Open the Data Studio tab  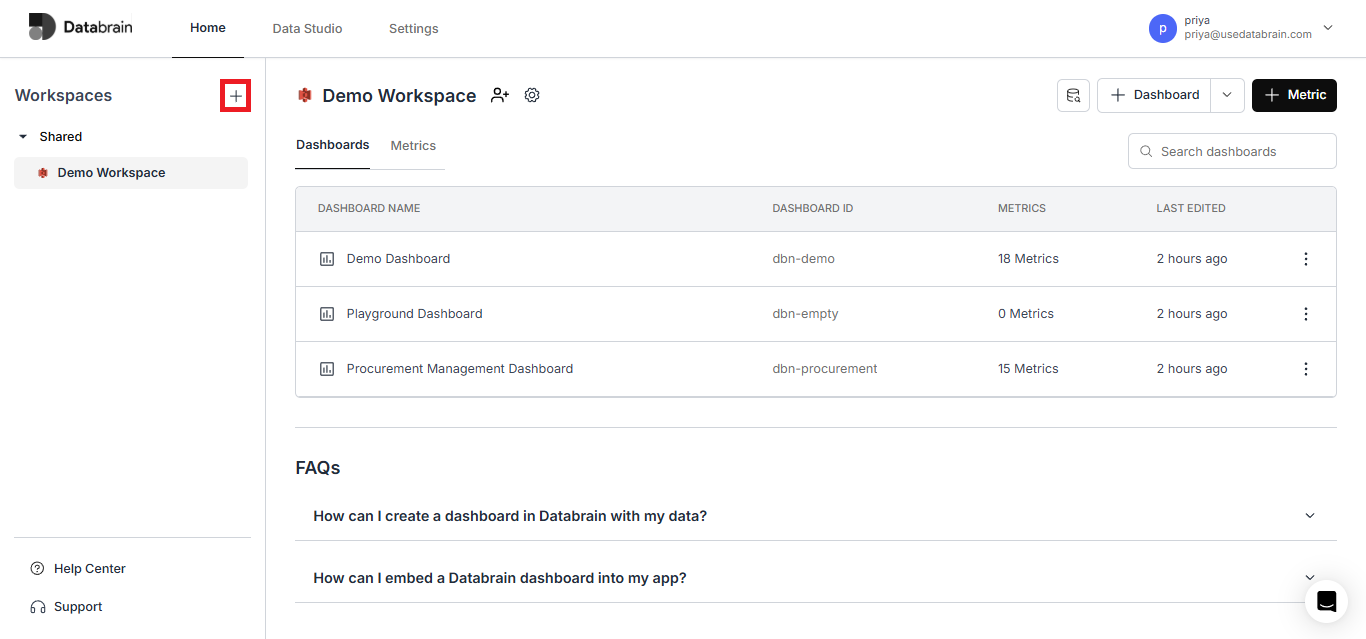tap(307, 29)
